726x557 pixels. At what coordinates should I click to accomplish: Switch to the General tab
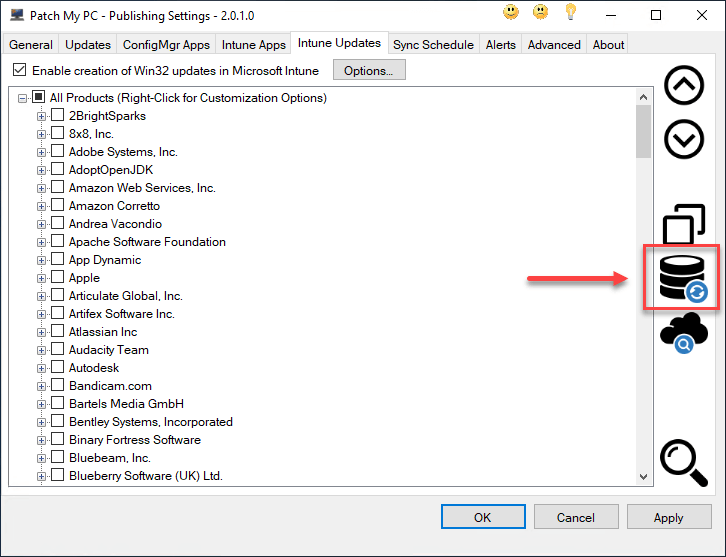tap(31, 44)
